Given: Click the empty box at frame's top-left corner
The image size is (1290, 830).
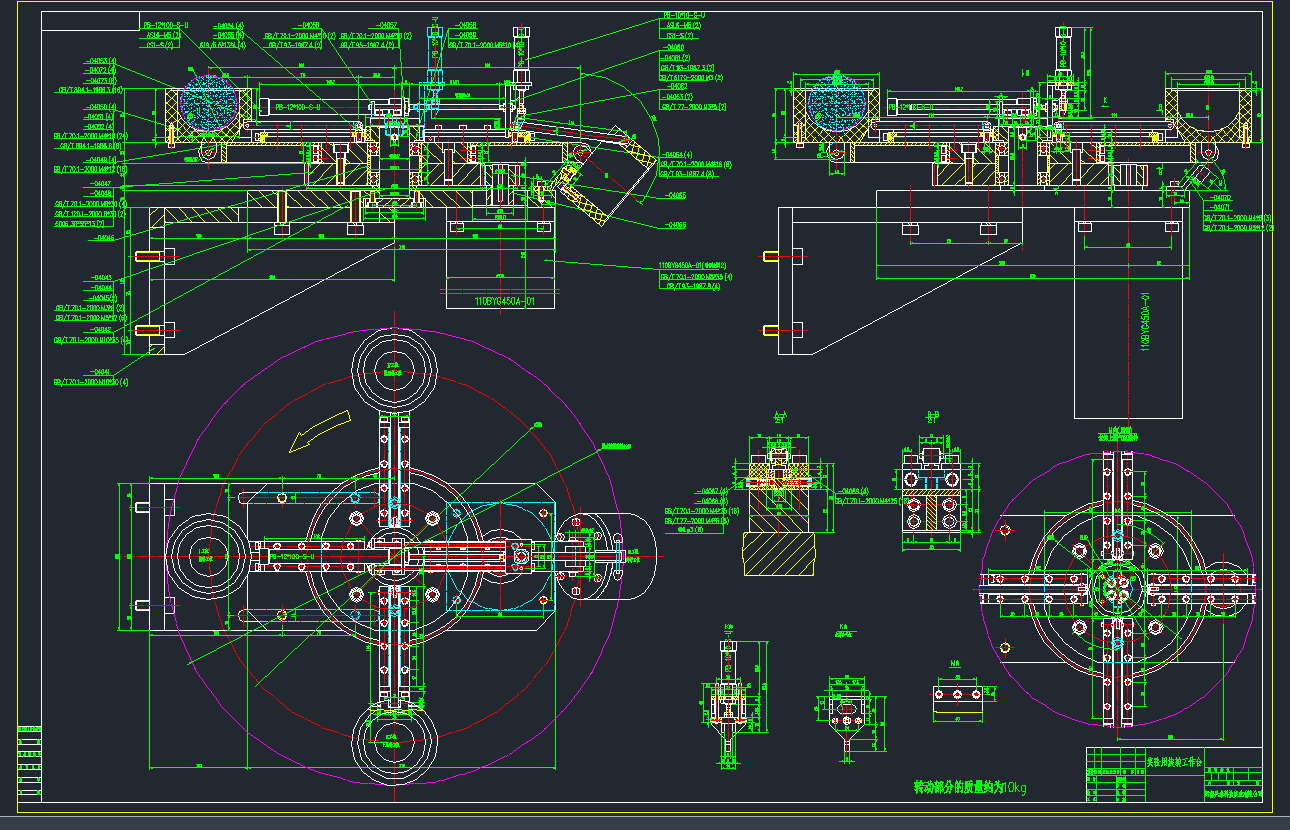Looking at the screenshot, I should (x=91, y=22).
